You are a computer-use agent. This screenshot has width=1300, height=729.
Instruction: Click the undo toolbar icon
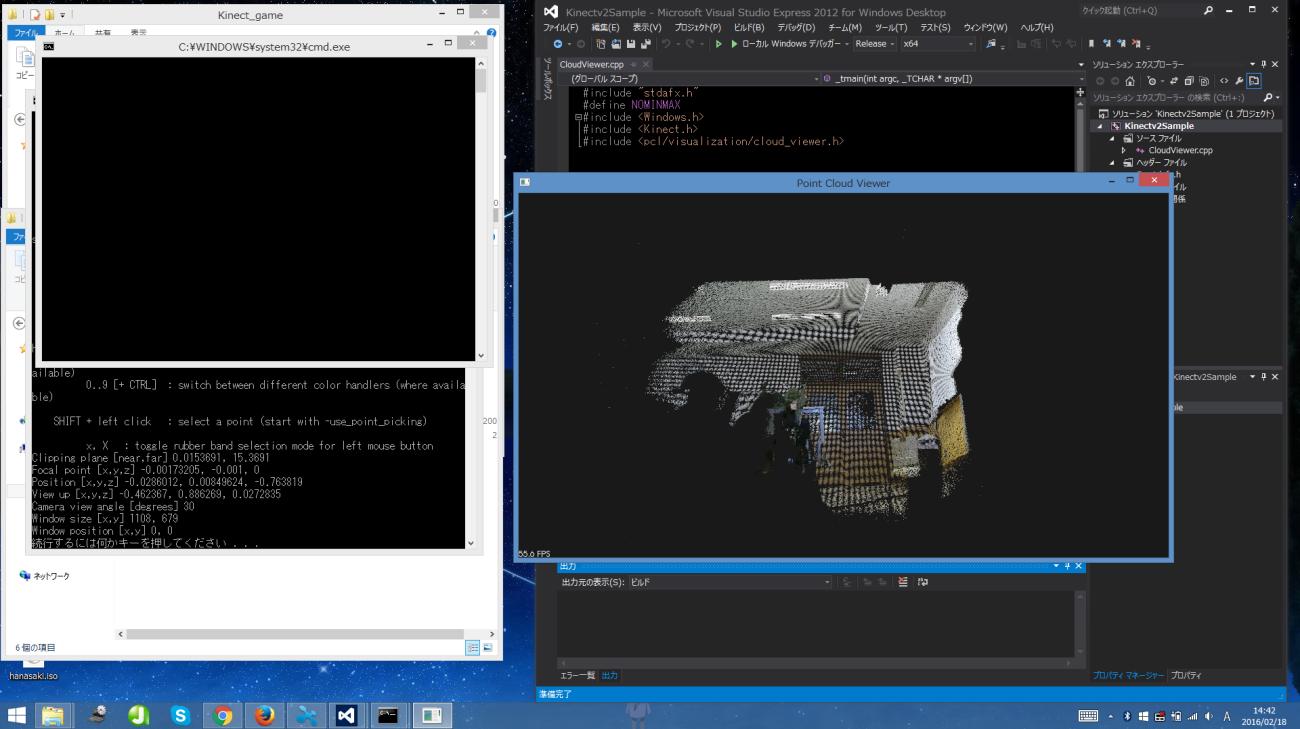pyautogui.click(x=664, y=44)
